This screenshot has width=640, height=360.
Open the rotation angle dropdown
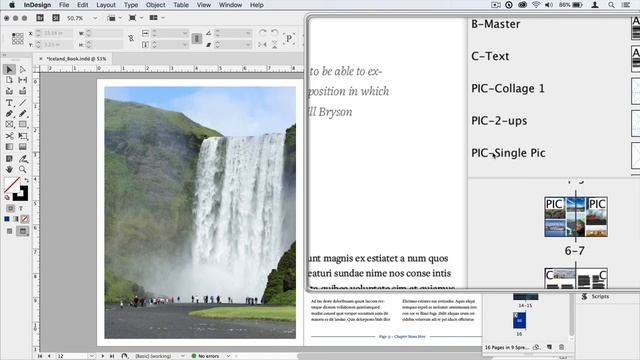248,33
